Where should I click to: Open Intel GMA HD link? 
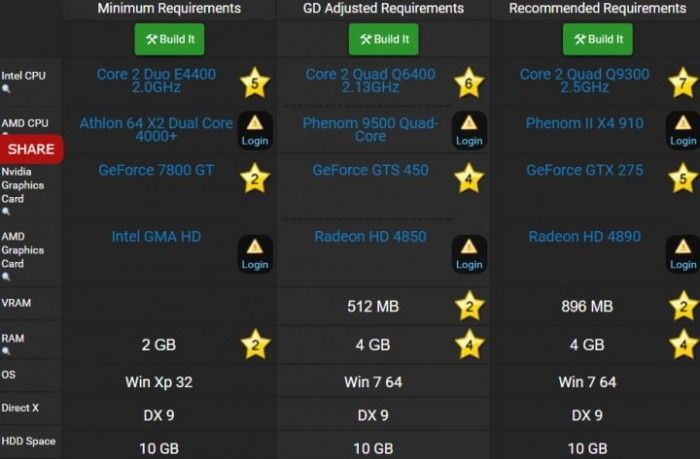pos(156,237)
